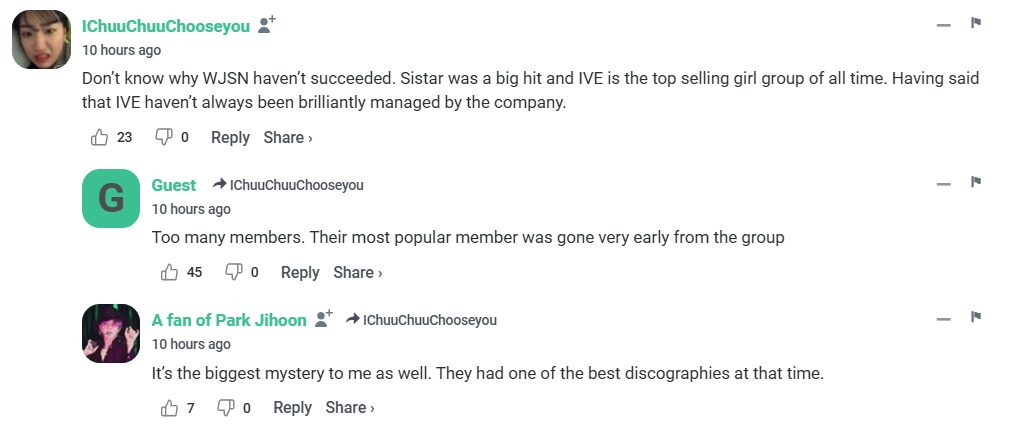Flag IChuuChuuChooseyou's comment as inappropriate

click(x=975, y=23)
